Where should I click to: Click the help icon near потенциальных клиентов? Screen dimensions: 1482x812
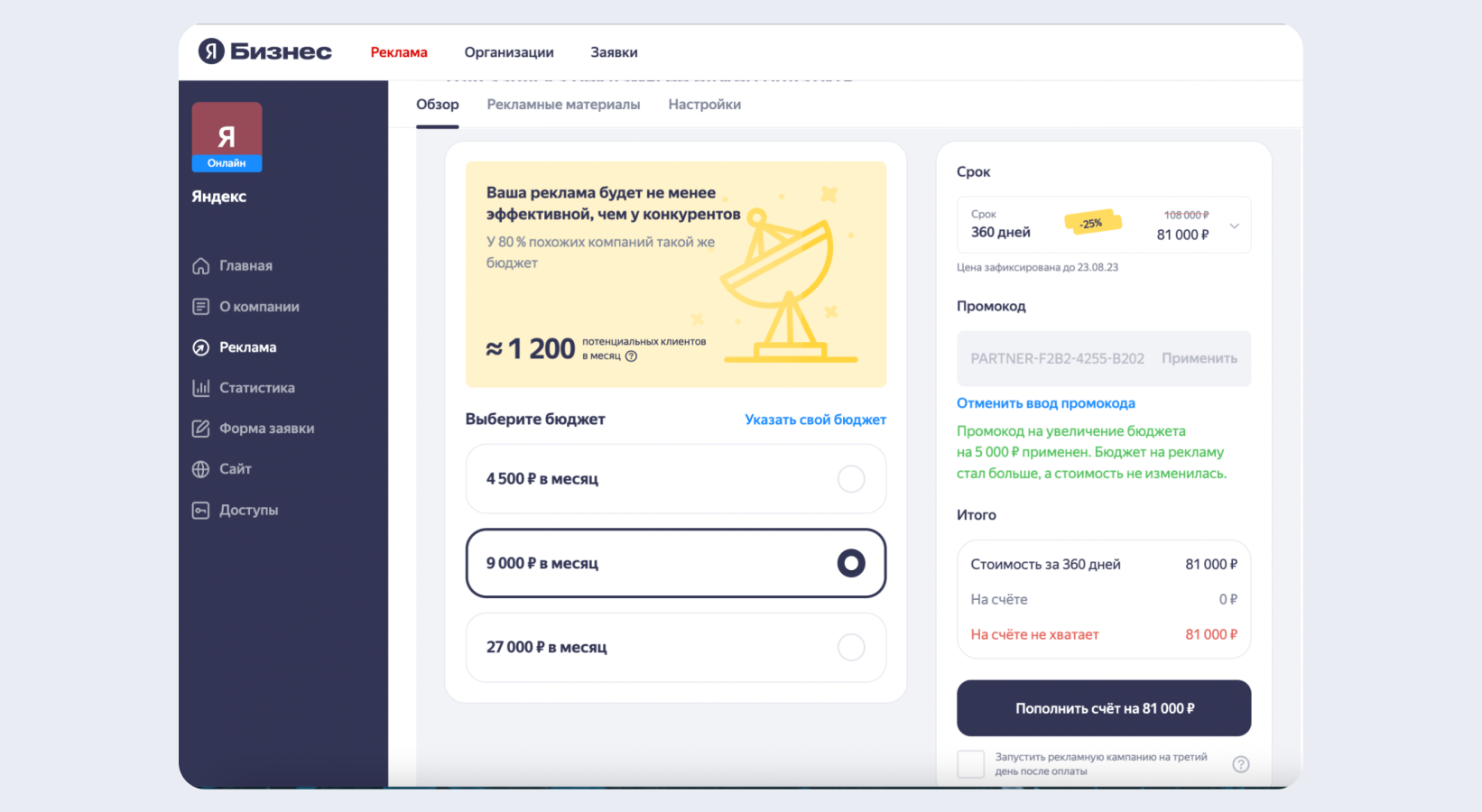(x=631, y=356)
